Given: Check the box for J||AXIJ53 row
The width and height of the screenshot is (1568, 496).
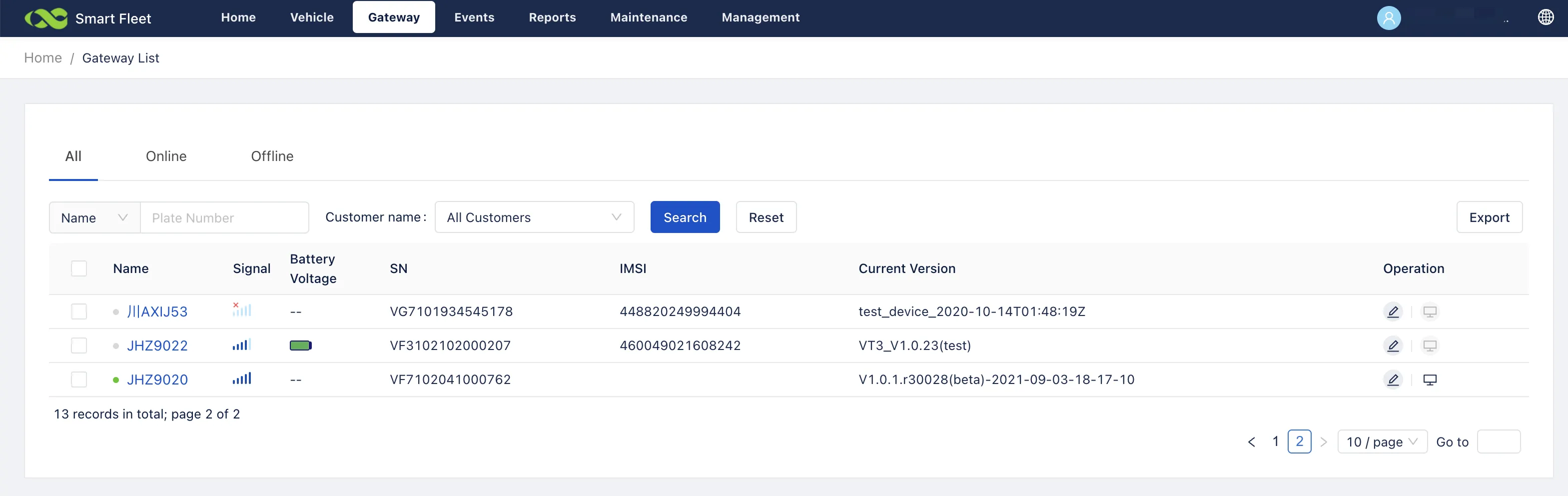Looking at the screenshot, I should [79, 312].
